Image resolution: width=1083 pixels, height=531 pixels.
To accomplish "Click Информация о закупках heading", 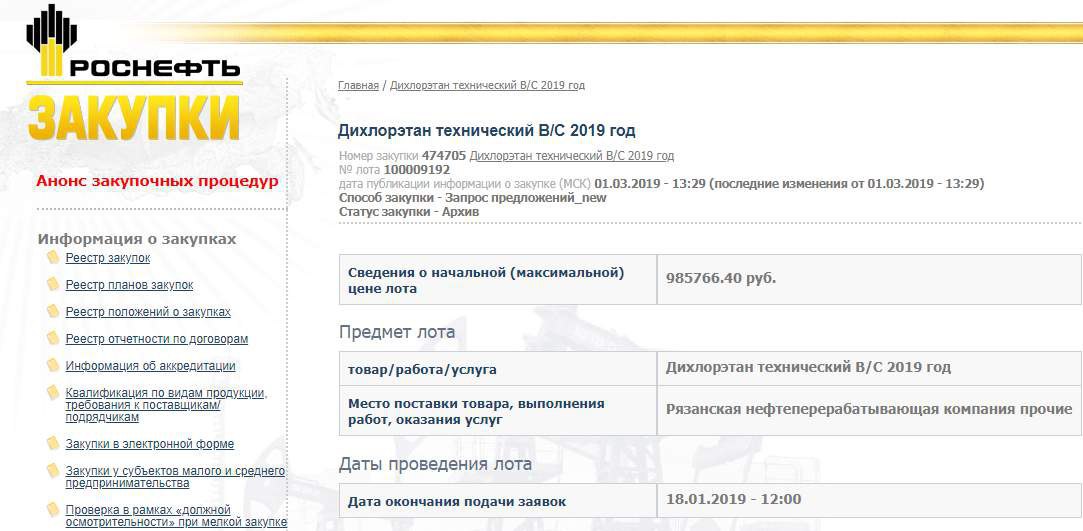I will [x=137, y=240].
